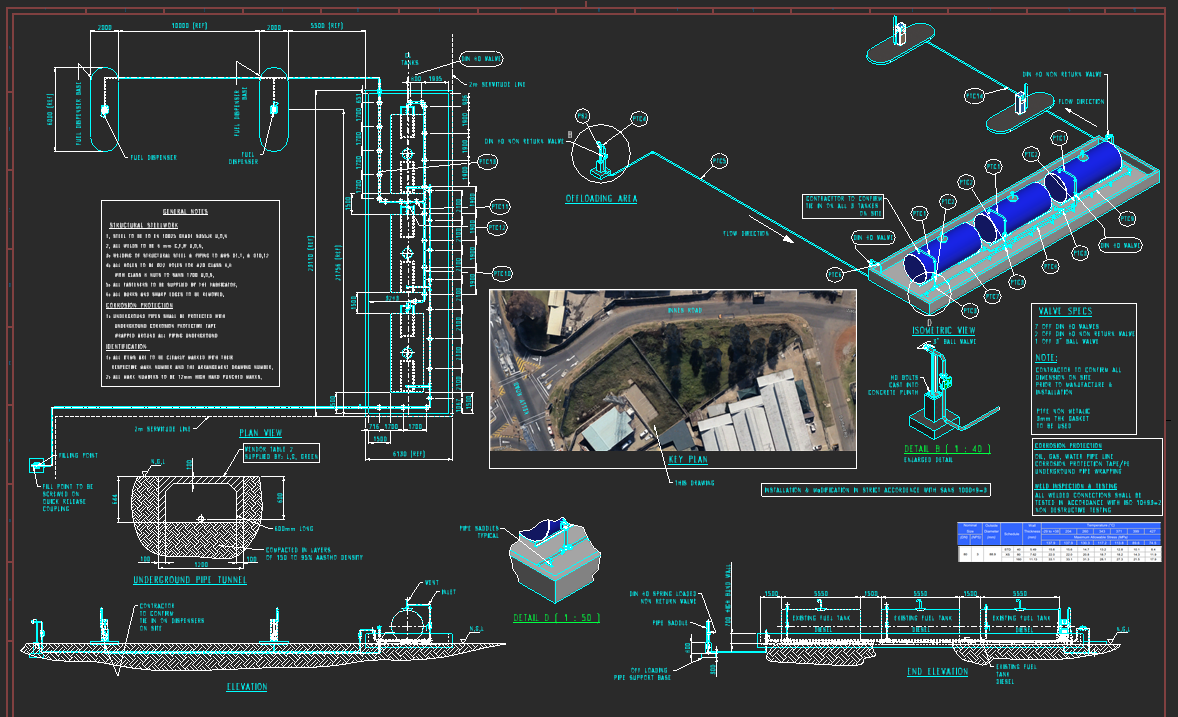Viewport: 1178px width, 717px height.
Task: Select the OFFLOADING AREA label
Action: point(601,198)
